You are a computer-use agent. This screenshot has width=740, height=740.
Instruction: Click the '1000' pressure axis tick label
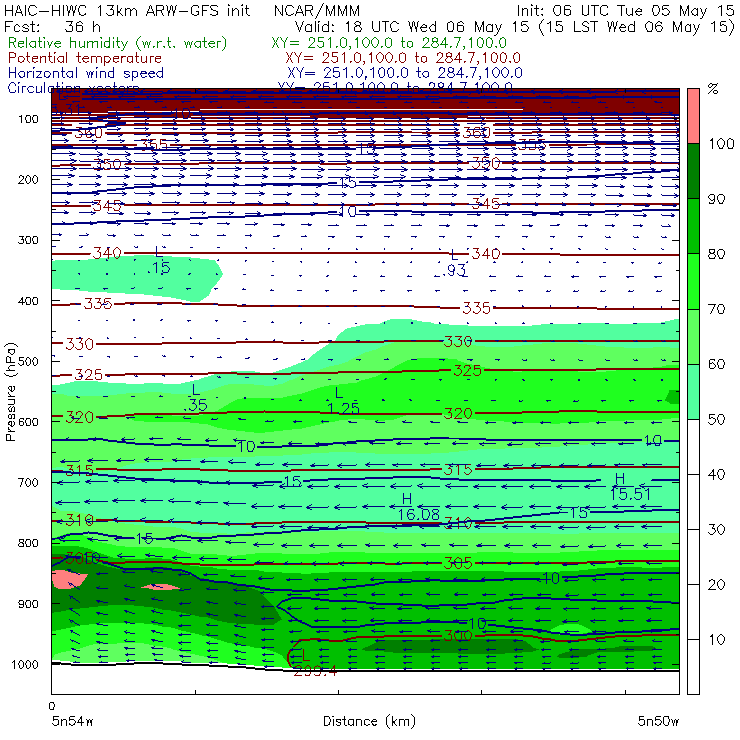25,664
